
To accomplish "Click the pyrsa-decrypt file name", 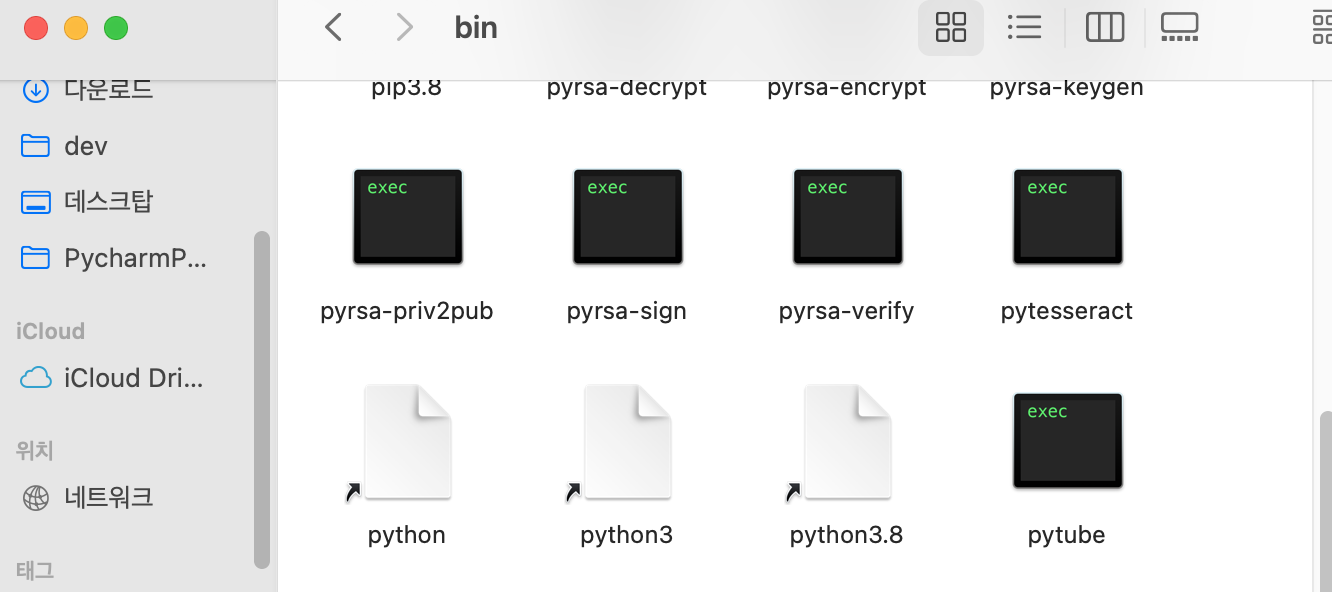I will click(627, 87).
